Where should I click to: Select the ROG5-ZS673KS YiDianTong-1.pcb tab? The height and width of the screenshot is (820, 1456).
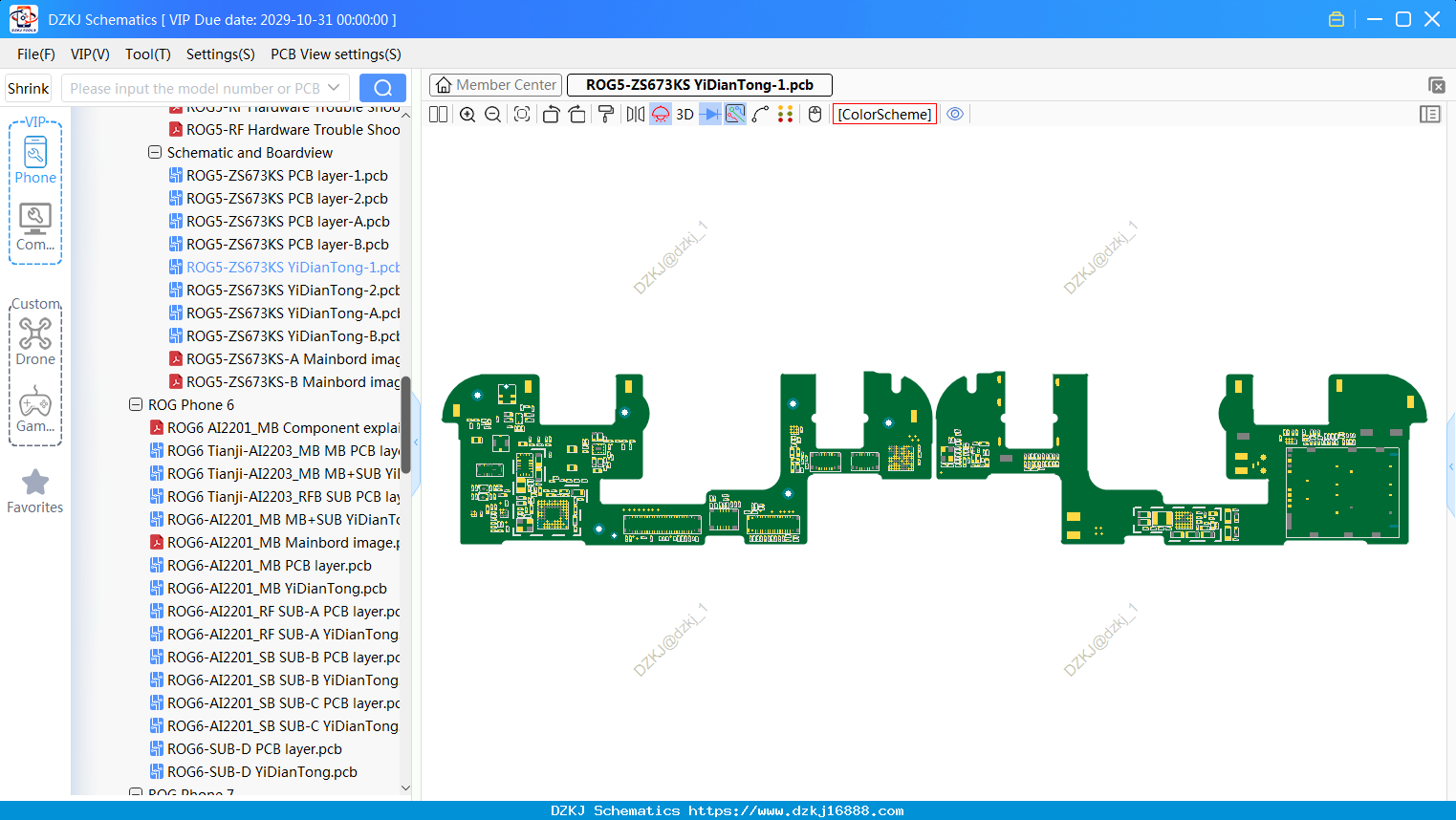click(x=700, y=85)
